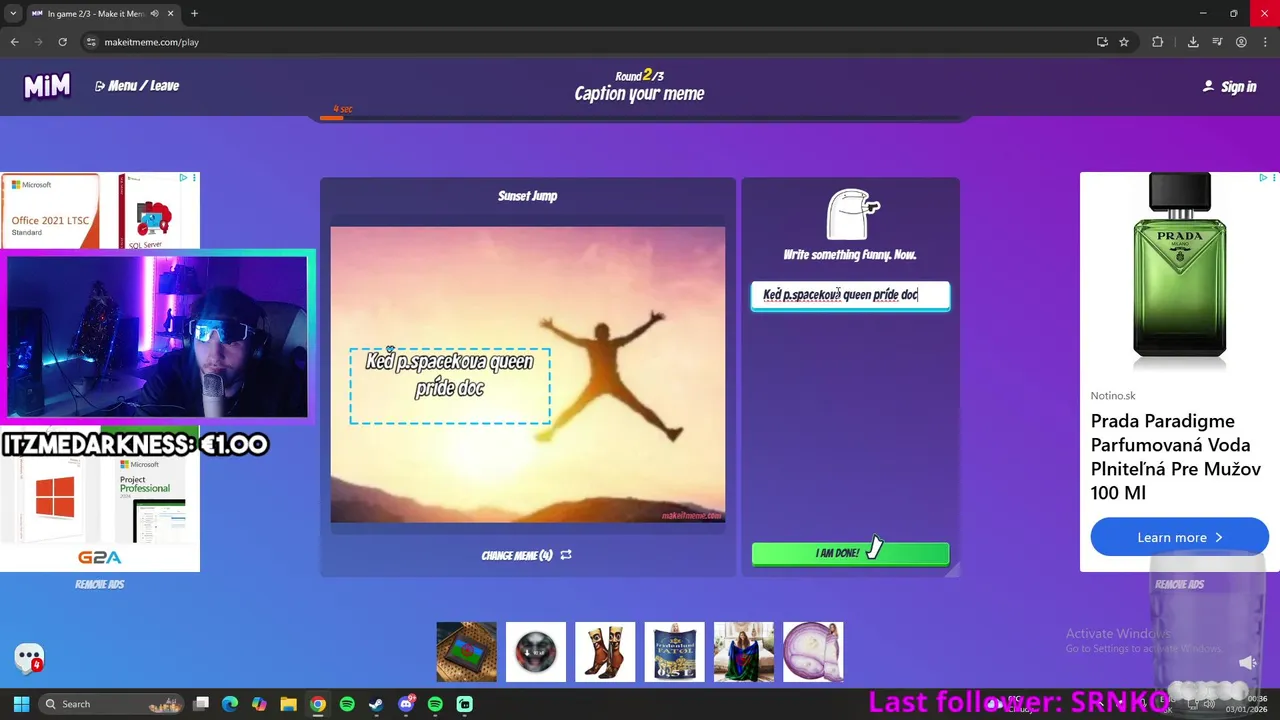
Task: Click Remove Ads under the Prada ad
Action: pos(1179,584)
